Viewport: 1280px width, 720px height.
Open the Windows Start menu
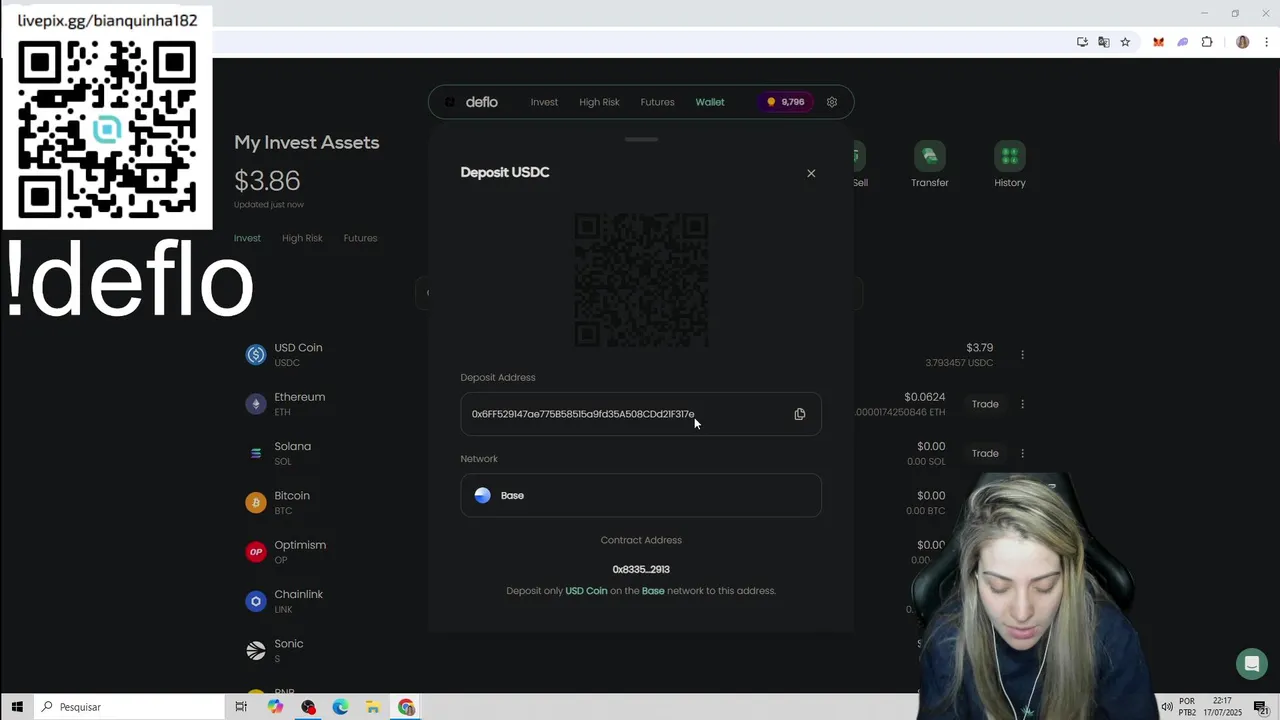coord(17,707)
